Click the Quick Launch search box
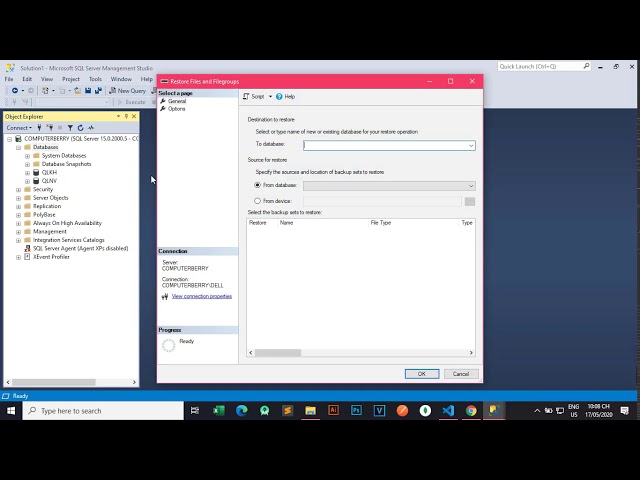The height and width of the screenshot is (480, 640). pyautogui.click(x=544, y=67)
